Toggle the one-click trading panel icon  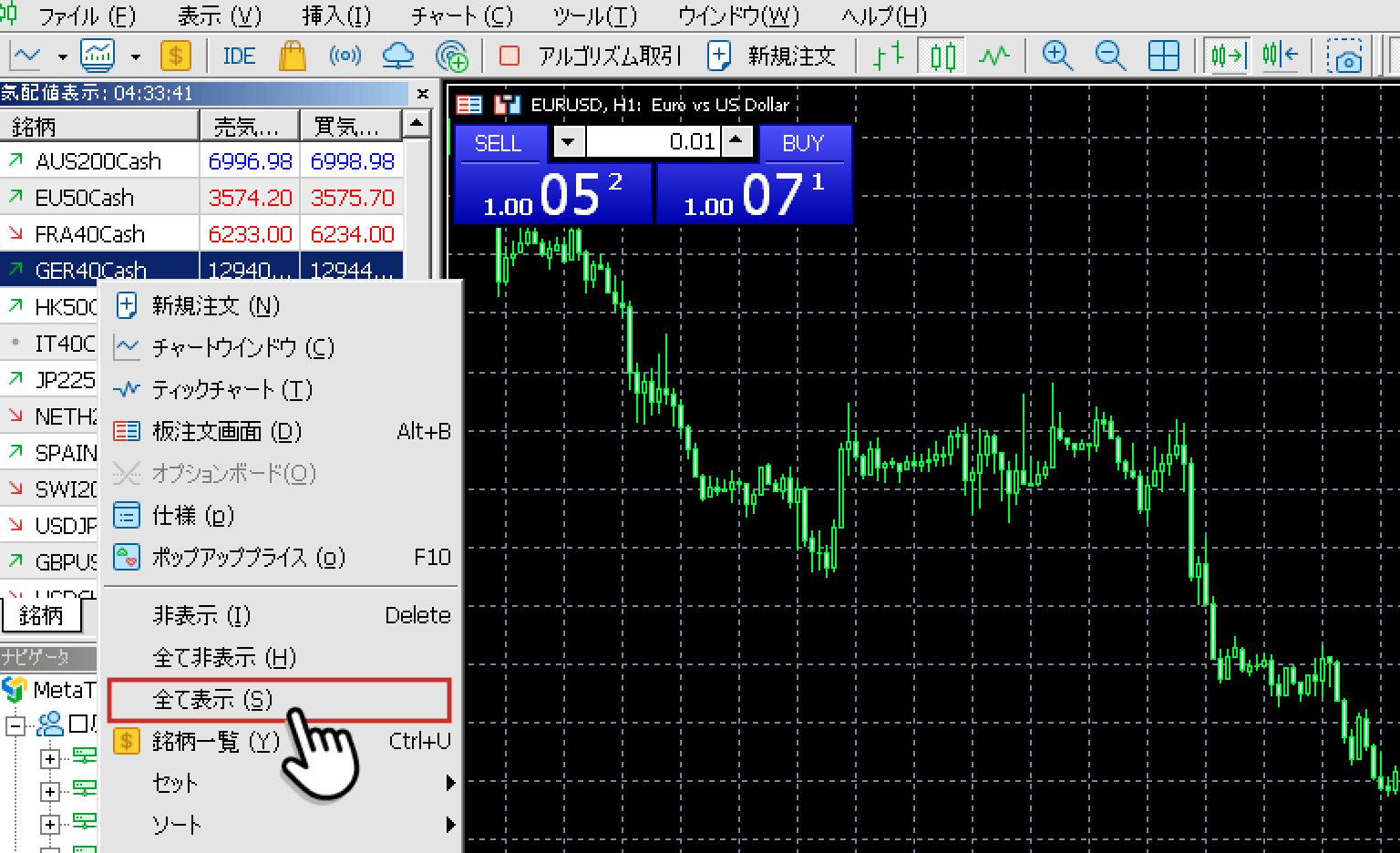(507, 105)
